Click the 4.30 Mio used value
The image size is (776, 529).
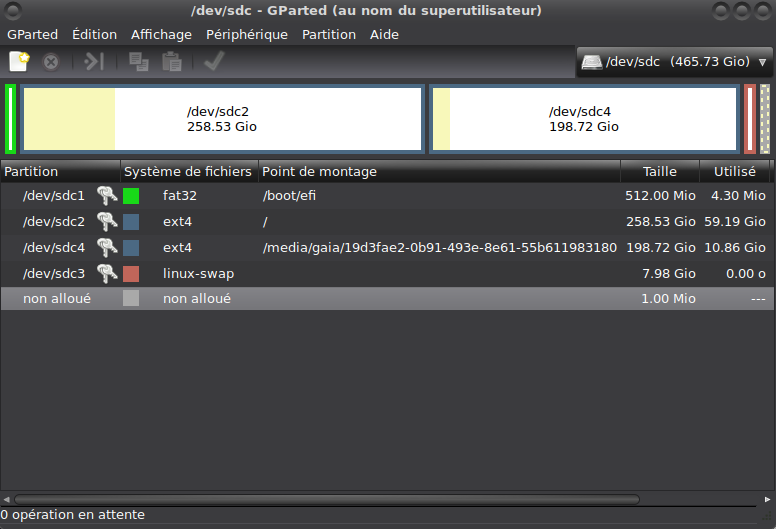click(x=738, y=195)
